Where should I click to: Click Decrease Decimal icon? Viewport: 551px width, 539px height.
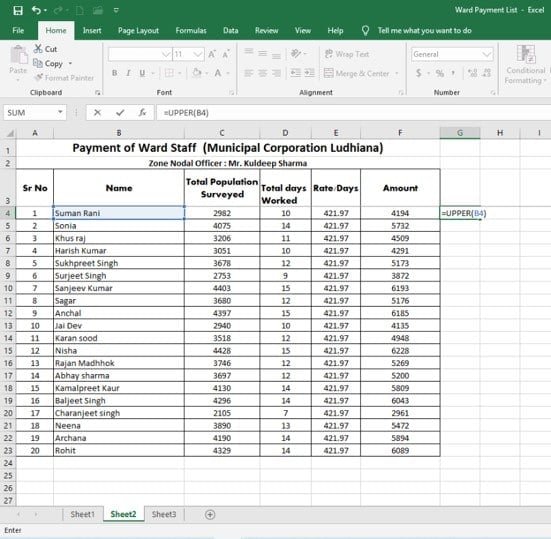point(487,73)
